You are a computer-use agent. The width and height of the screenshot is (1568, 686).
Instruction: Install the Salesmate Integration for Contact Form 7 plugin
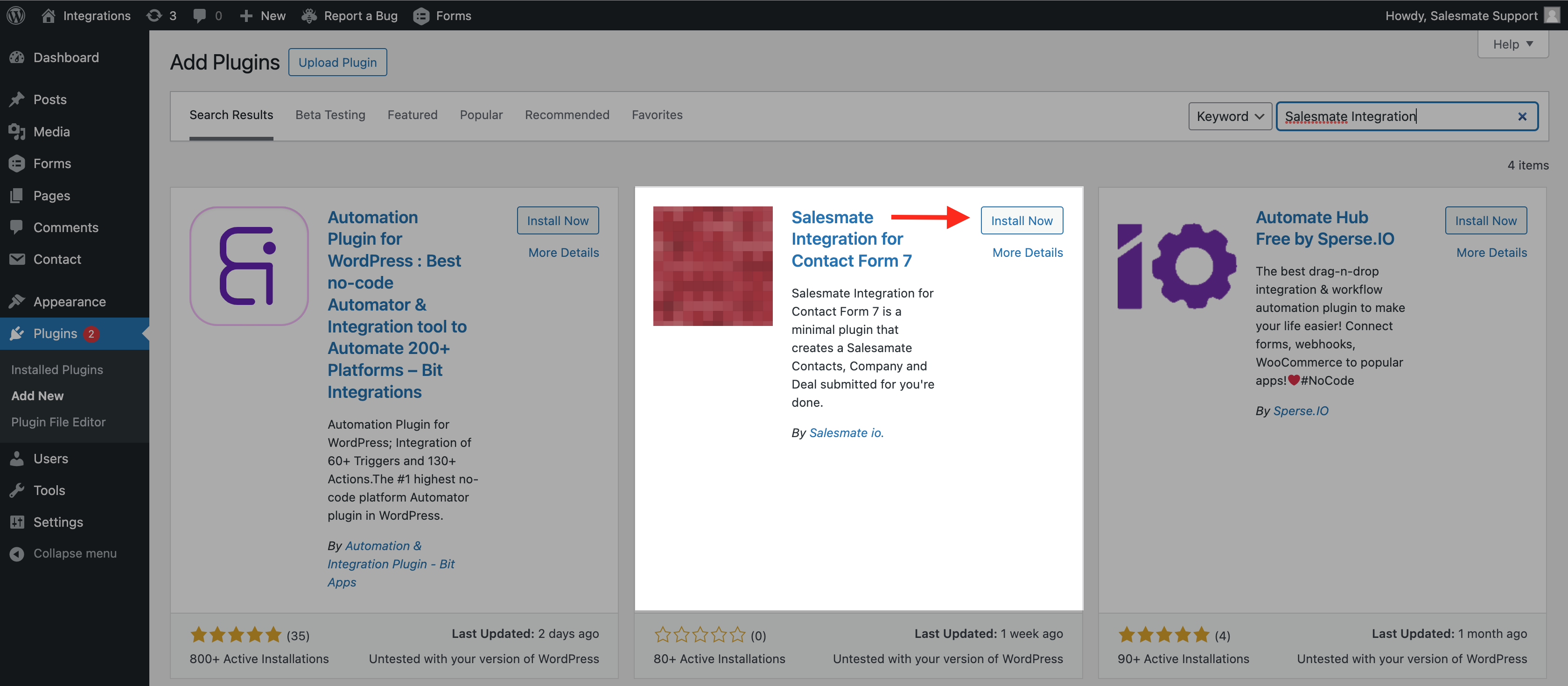pos(1022,220)
